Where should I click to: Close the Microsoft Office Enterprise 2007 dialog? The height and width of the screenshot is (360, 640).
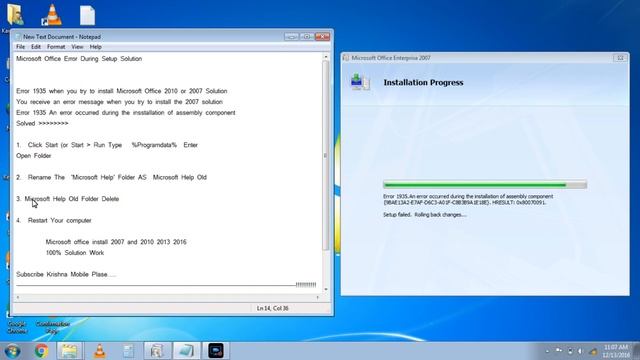point(620,58)
